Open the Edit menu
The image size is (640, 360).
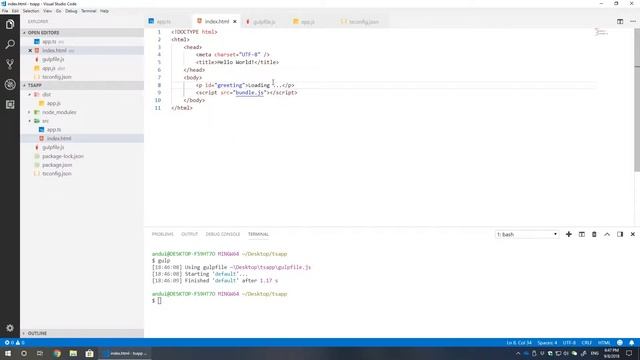click(x=15, y=11)
